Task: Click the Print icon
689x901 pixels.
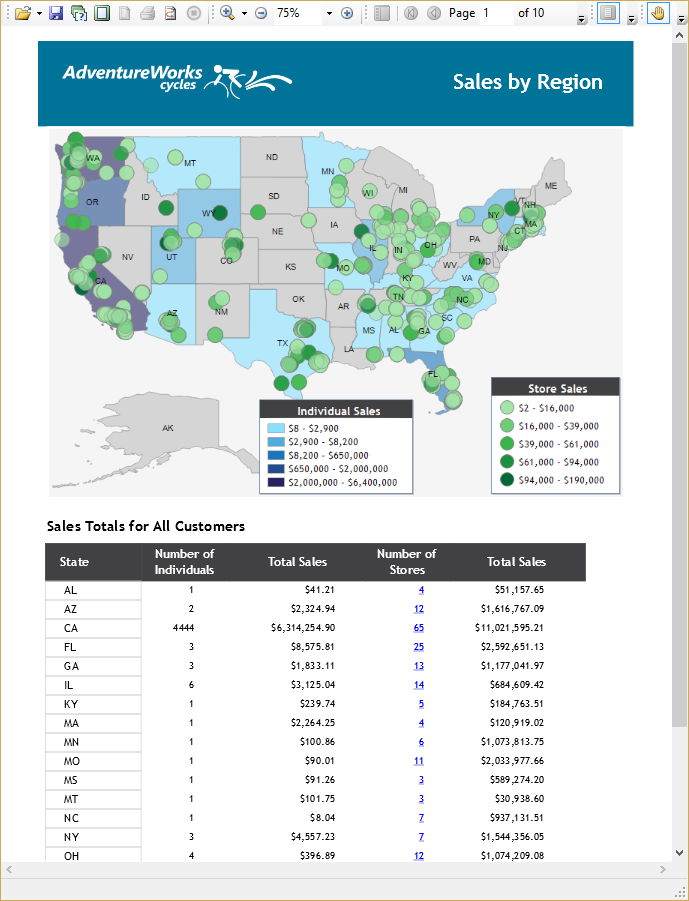Action: (148, 13)
